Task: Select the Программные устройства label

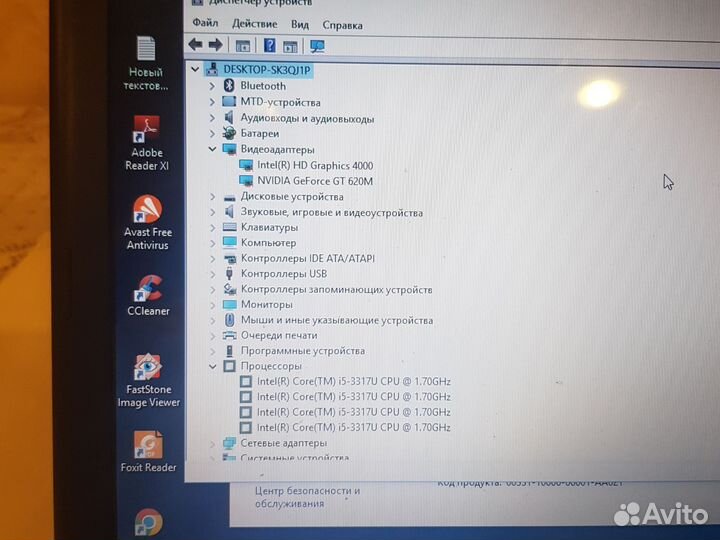Action: (303, 351)
